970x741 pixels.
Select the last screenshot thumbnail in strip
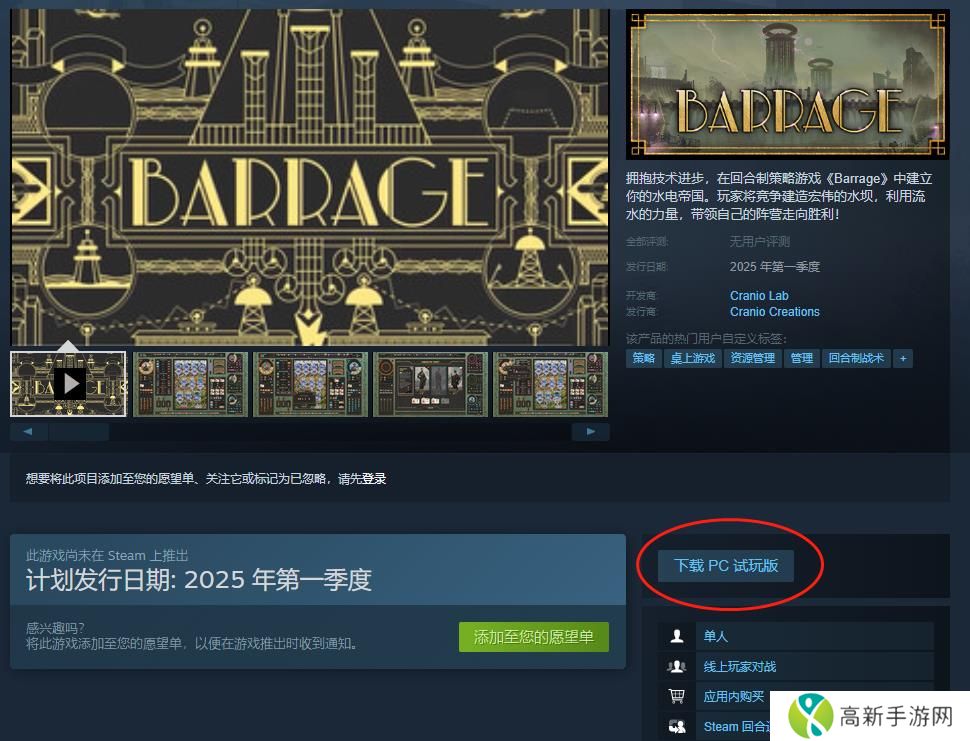tap(551, 384)
